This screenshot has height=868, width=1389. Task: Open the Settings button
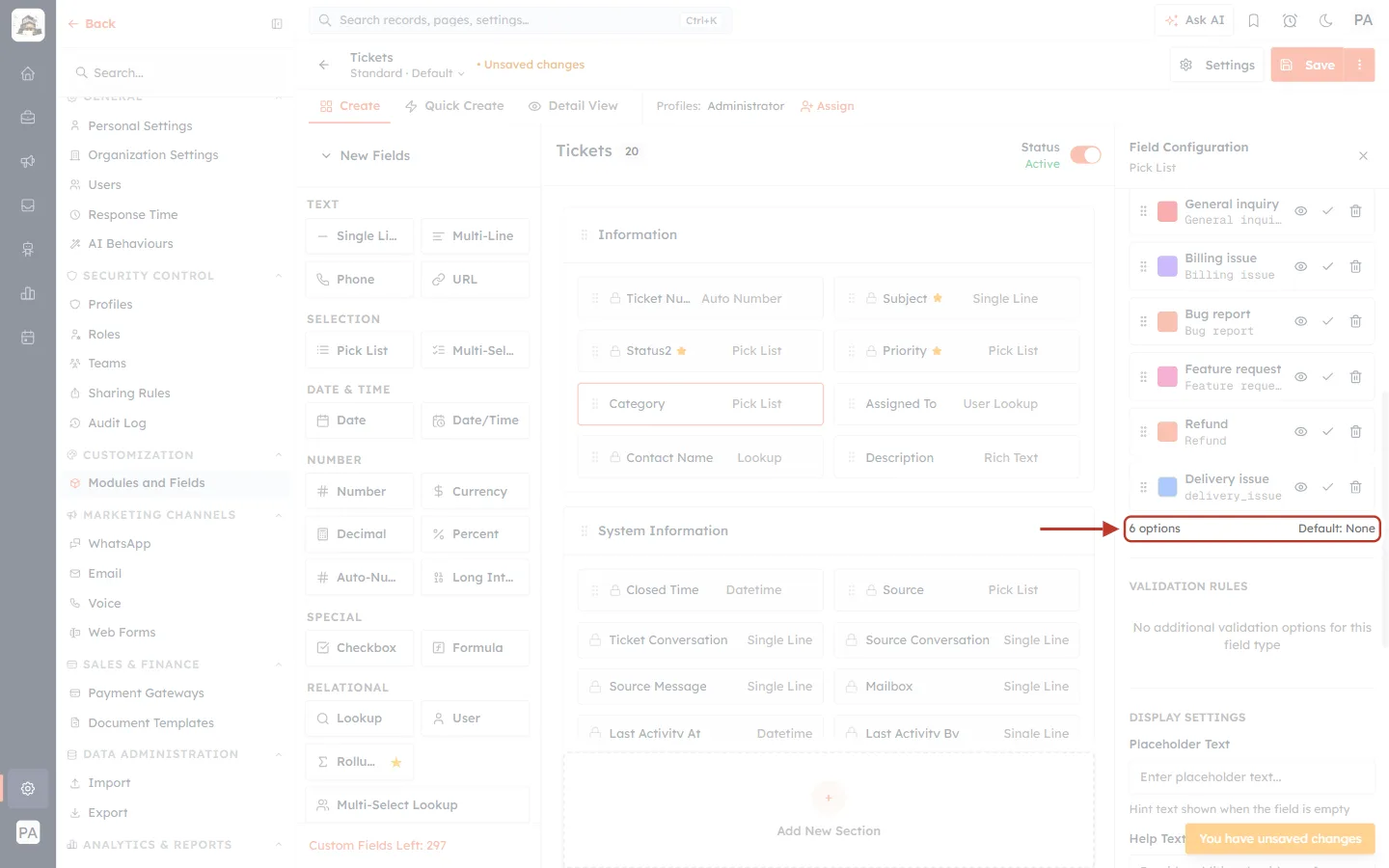(1217, 65)
